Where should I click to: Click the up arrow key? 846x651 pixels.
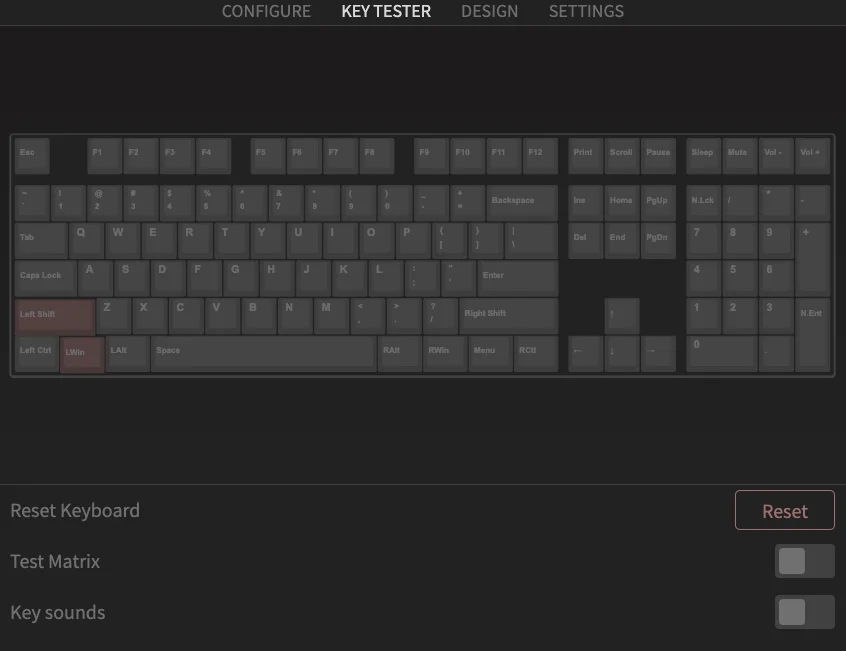pyautogui.click(x=622, y=316)
